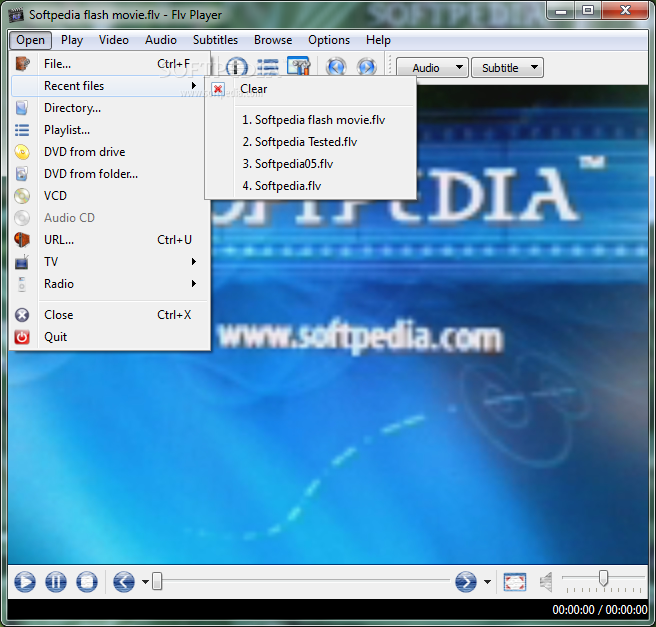This screenshot has height=627, width=656.
Task: Open the Audio track dropdown
Action: 432,68
